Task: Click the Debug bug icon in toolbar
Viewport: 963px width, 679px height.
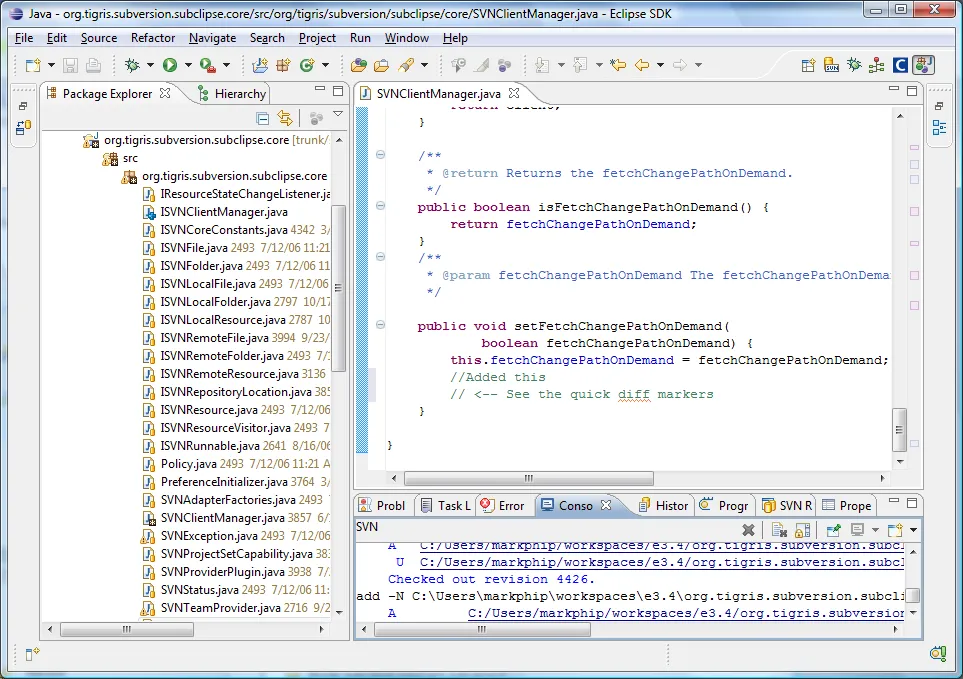Action: tap(132, 65)
